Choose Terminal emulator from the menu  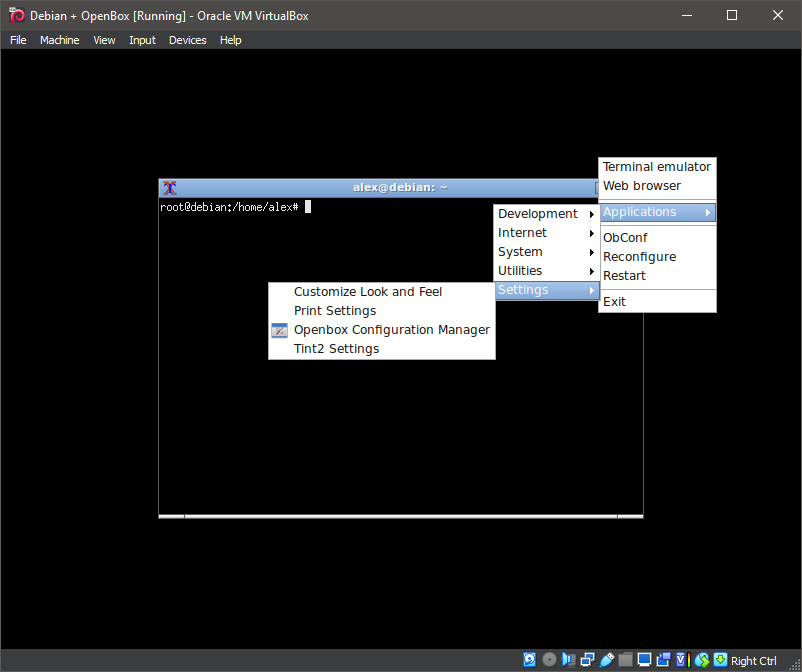(656, 166)
